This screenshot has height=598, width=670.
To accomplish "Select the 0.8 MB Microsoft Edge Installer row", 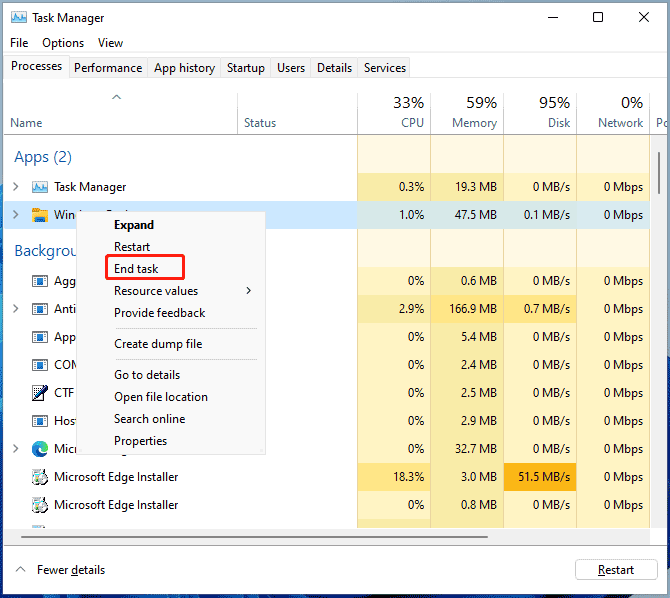I will click(x=327, y=505).
